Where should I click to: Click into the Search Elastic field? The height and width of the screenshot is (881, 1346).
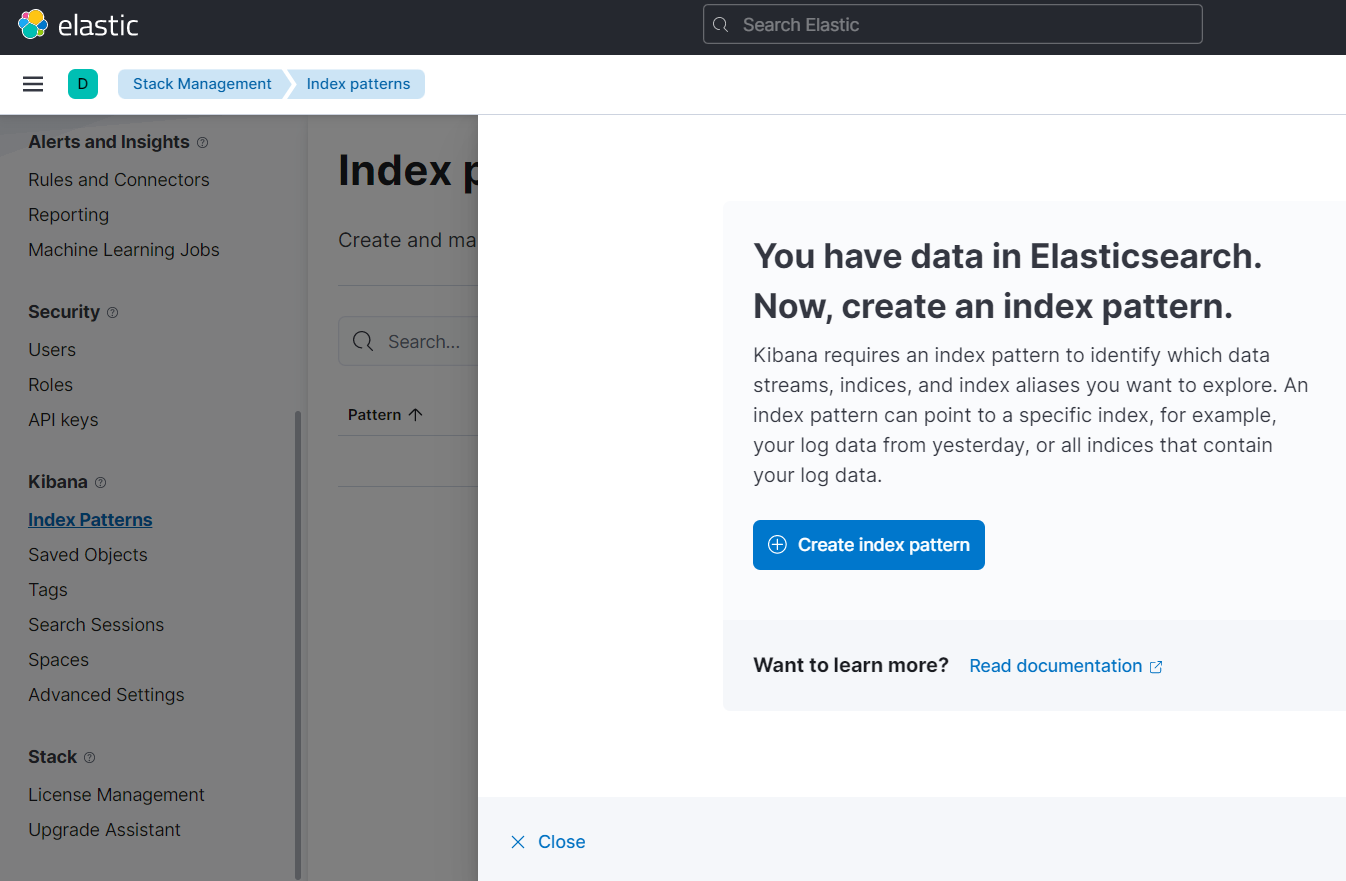point(952,25)
